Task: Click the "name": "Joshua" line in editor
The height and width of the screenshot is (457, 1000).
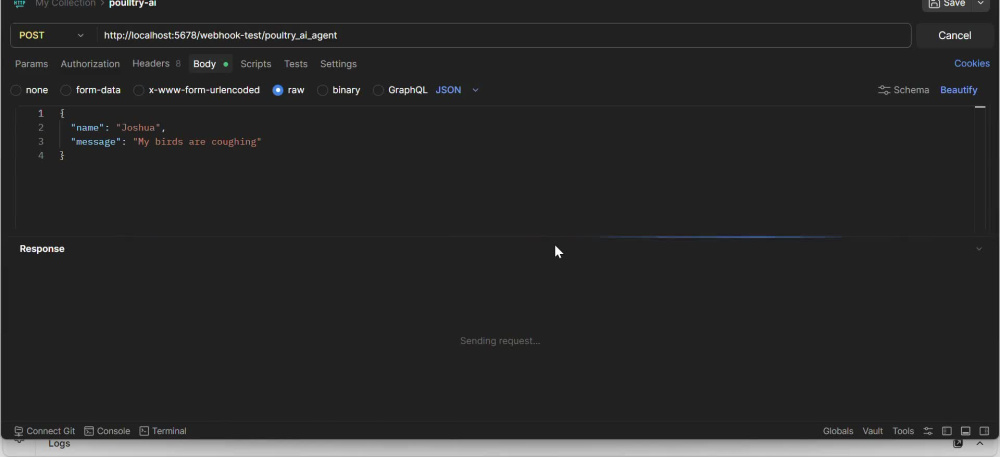Action: (x=118, y=127)
